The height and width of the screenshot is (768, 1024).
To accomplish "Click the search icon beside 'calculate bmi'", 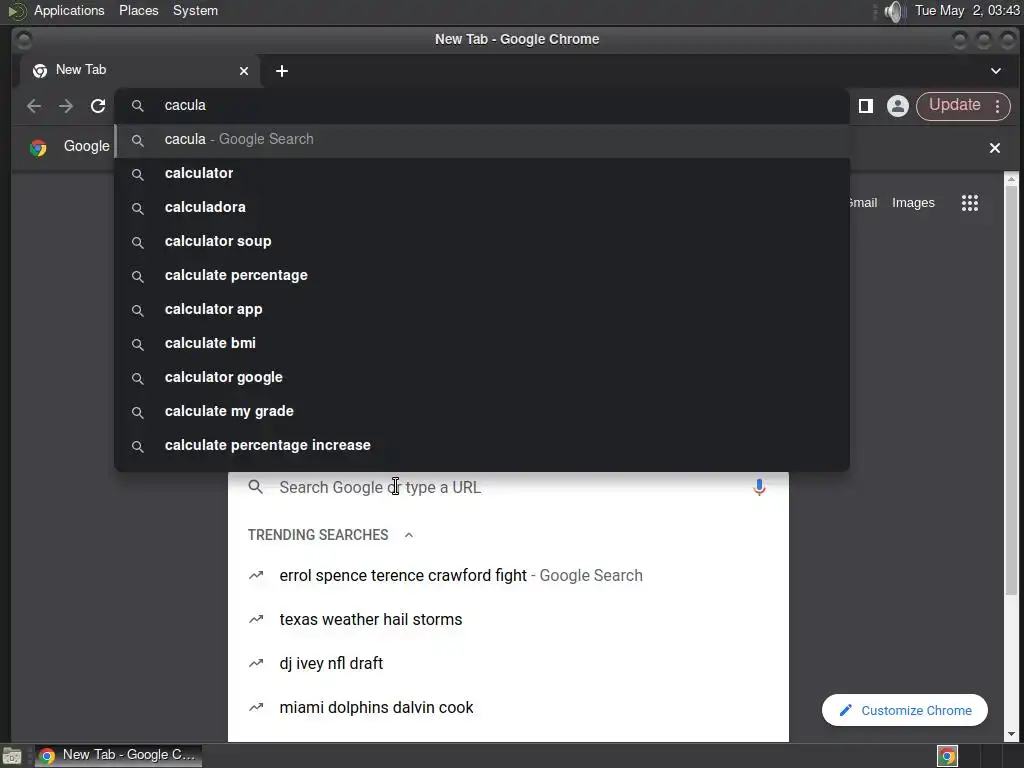I will tap(137, 344).
